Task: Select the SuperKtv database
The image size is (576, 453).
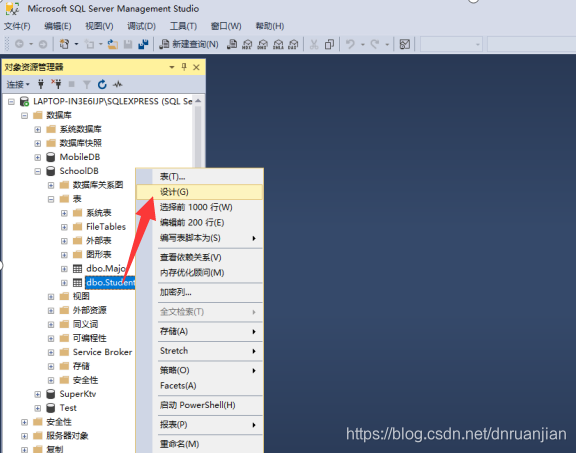Action: pyautogui.click(x=78, y=394)
